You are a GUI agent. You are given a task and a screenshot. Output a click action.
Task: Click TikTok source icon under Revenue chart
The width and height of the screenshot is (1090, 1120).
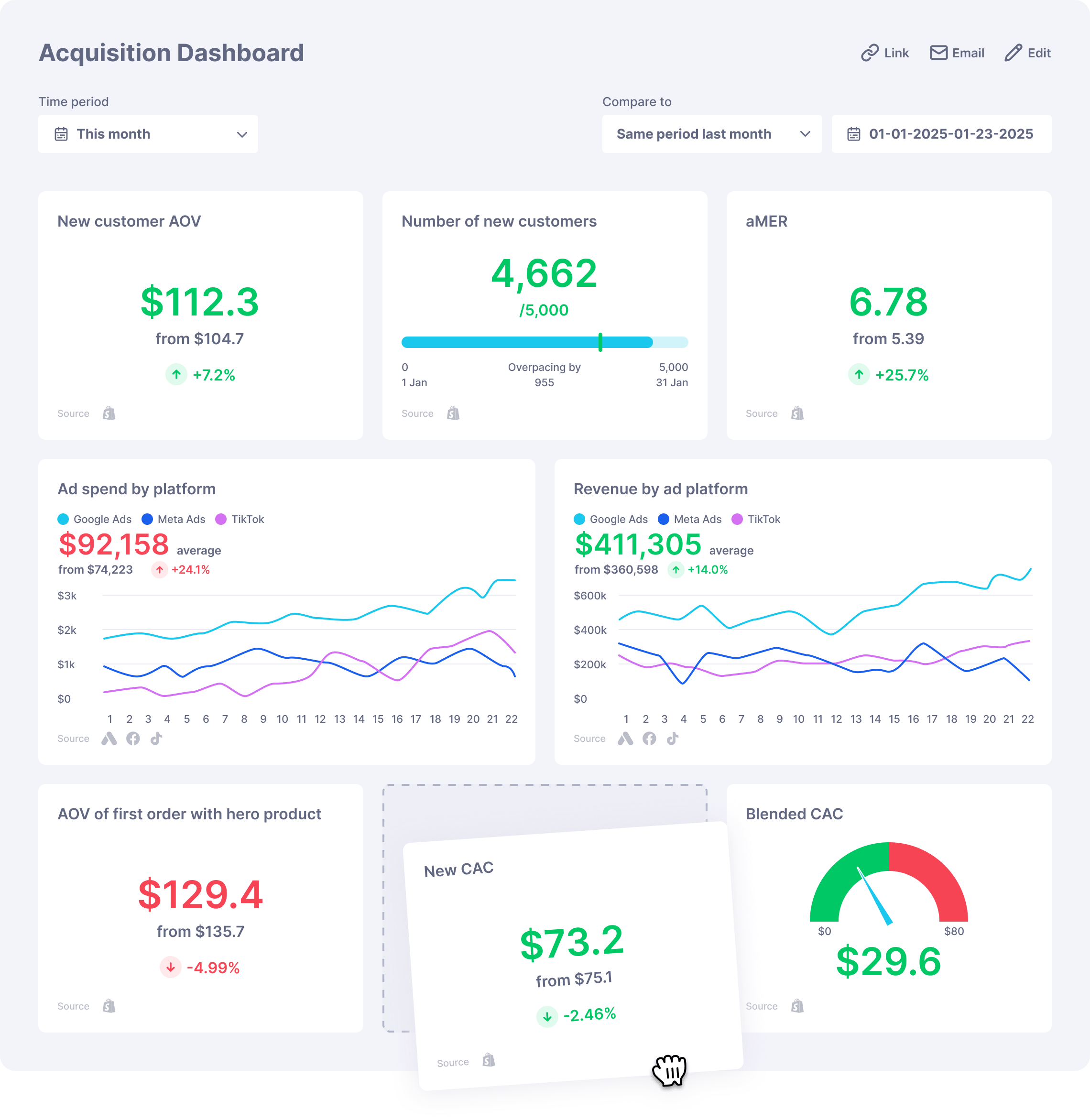click(x=673, y=738)
